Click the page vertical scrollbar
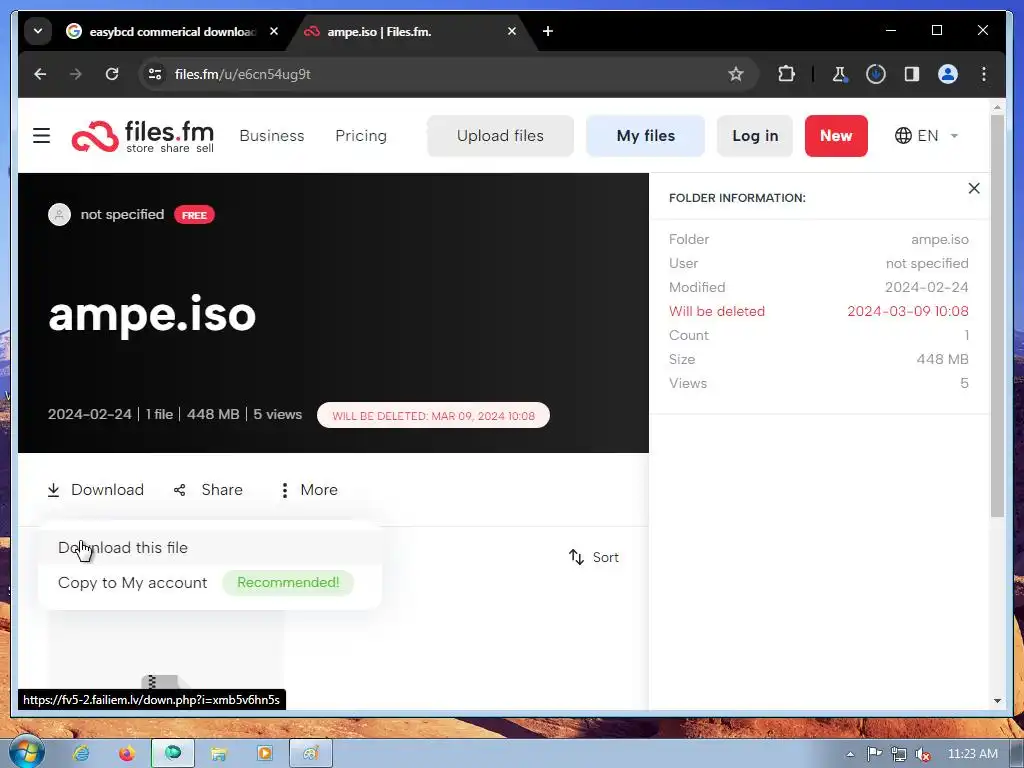1024x768 pixels. click(997, 317)
